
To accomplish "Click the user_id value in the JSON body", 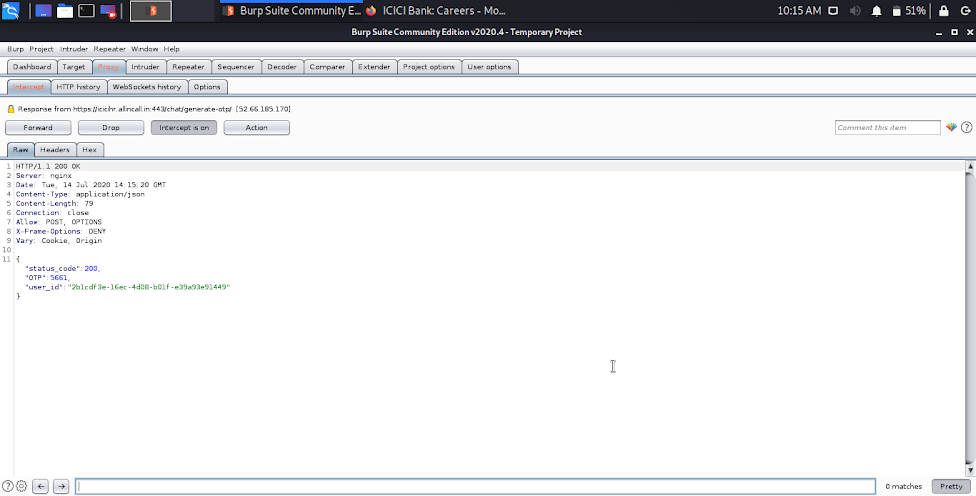I will [x=149, y=287].
